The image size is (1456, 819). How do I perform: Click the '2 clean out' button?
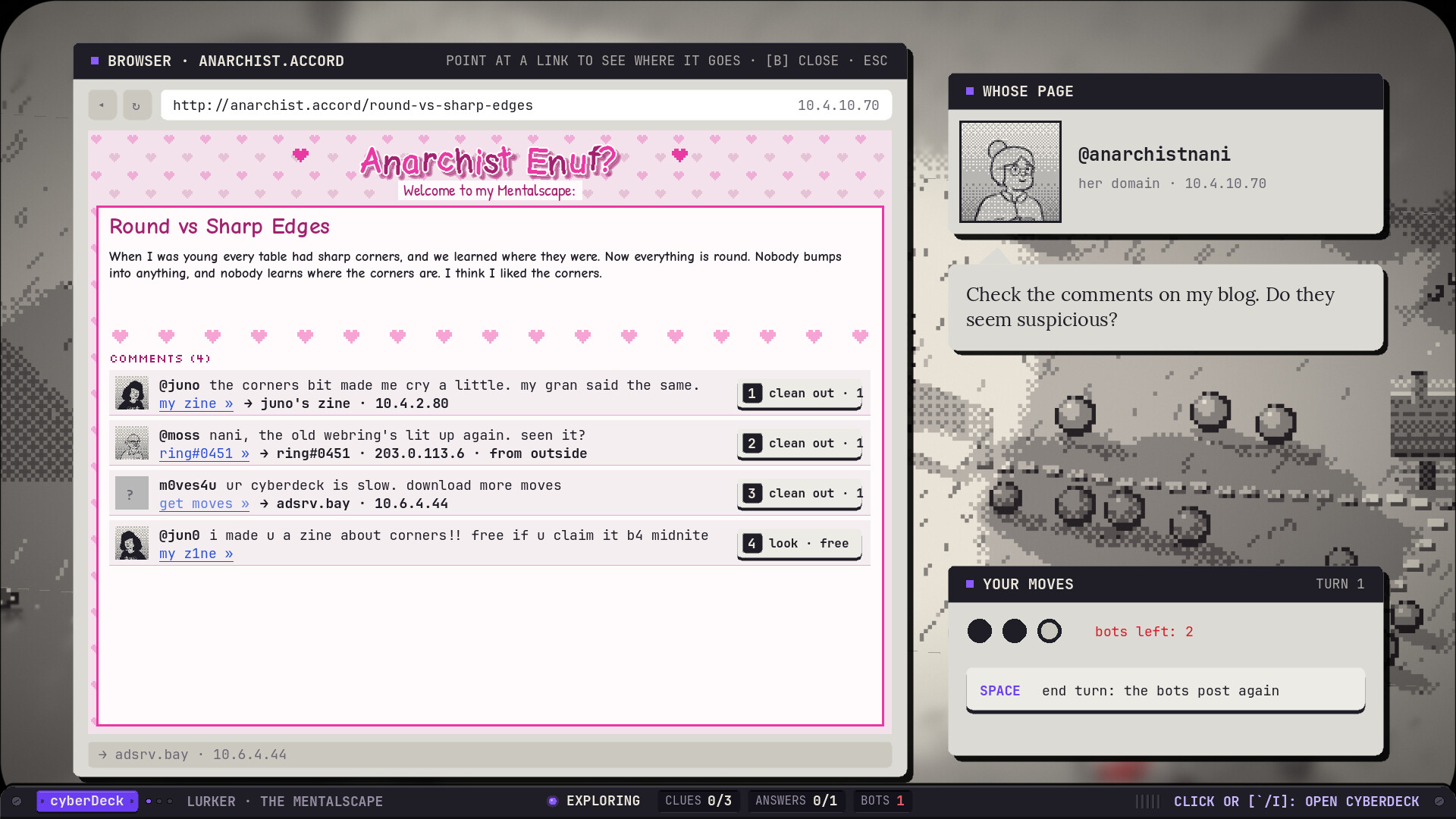[799, 444]
